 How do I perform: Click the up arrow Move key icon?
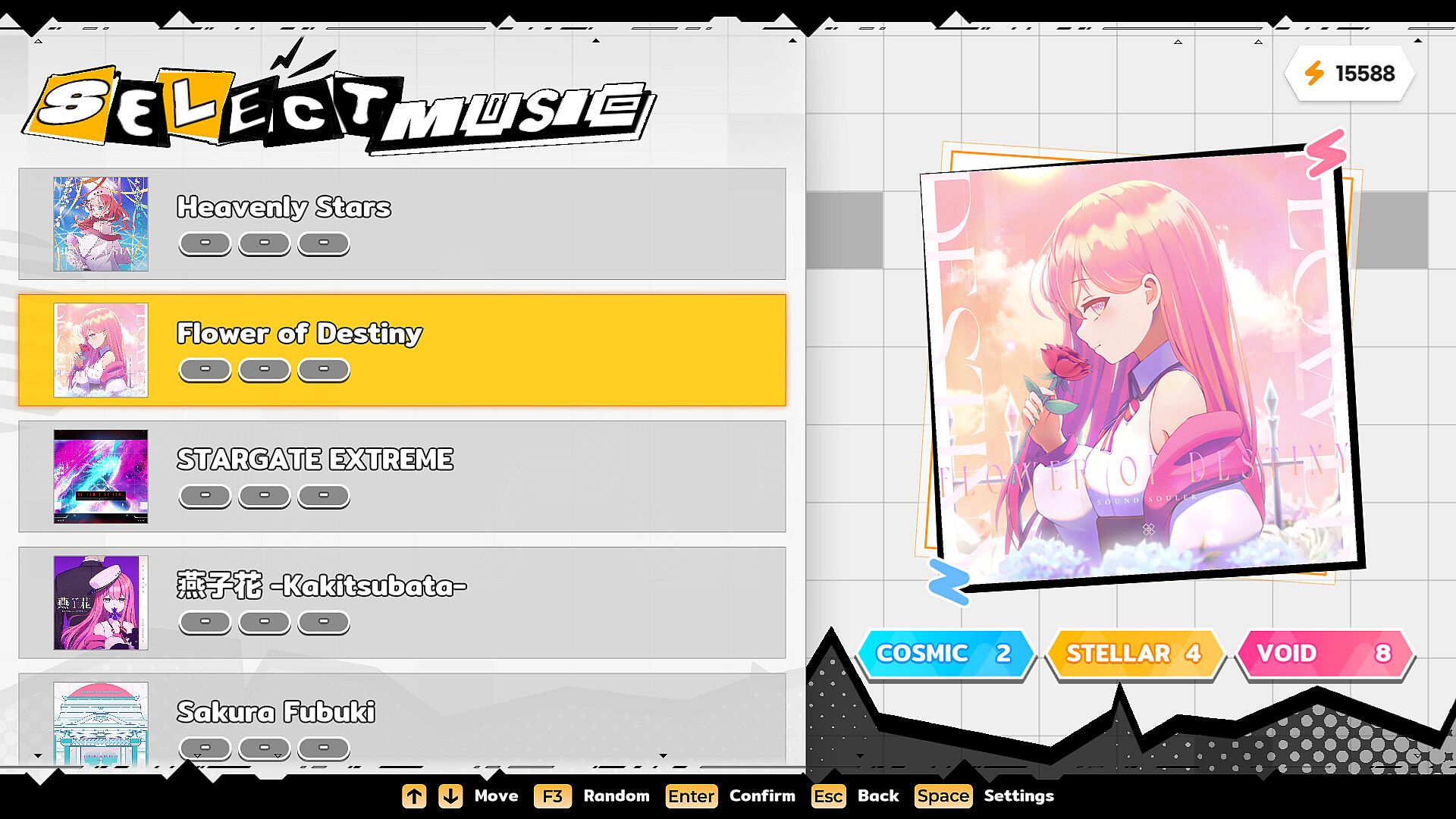(x=414, y=795)
